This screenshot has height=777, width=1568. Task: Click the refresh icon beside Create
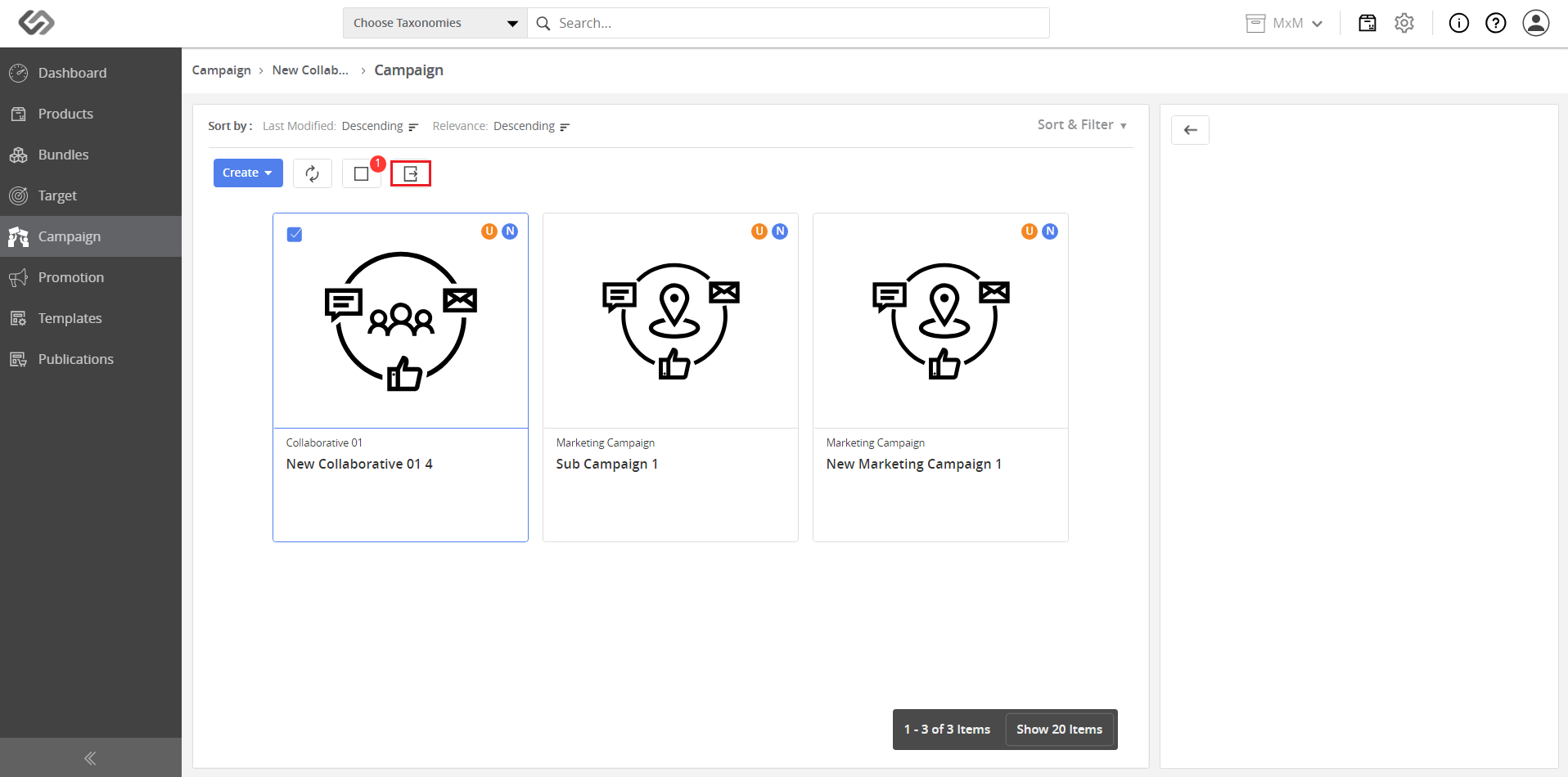pyautogui.click(x=313, y=173)
